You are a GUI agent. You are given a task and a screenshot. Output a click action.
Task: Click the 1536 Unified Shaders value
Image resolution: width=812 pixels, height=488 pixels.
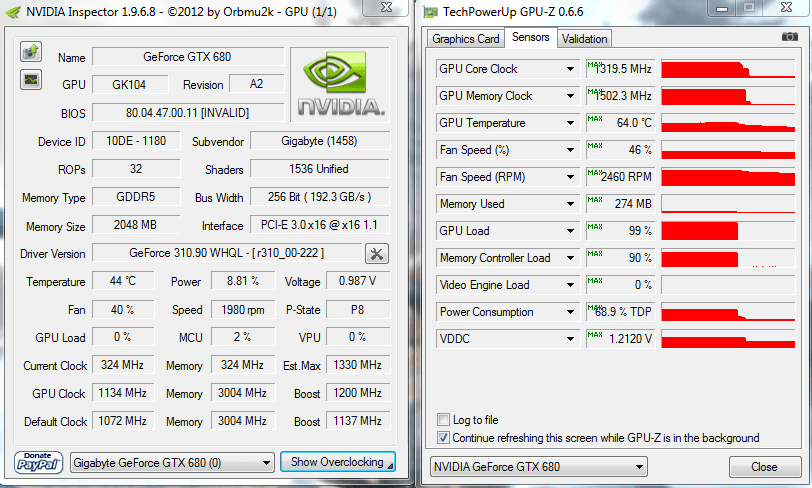[x=320, y=169]
